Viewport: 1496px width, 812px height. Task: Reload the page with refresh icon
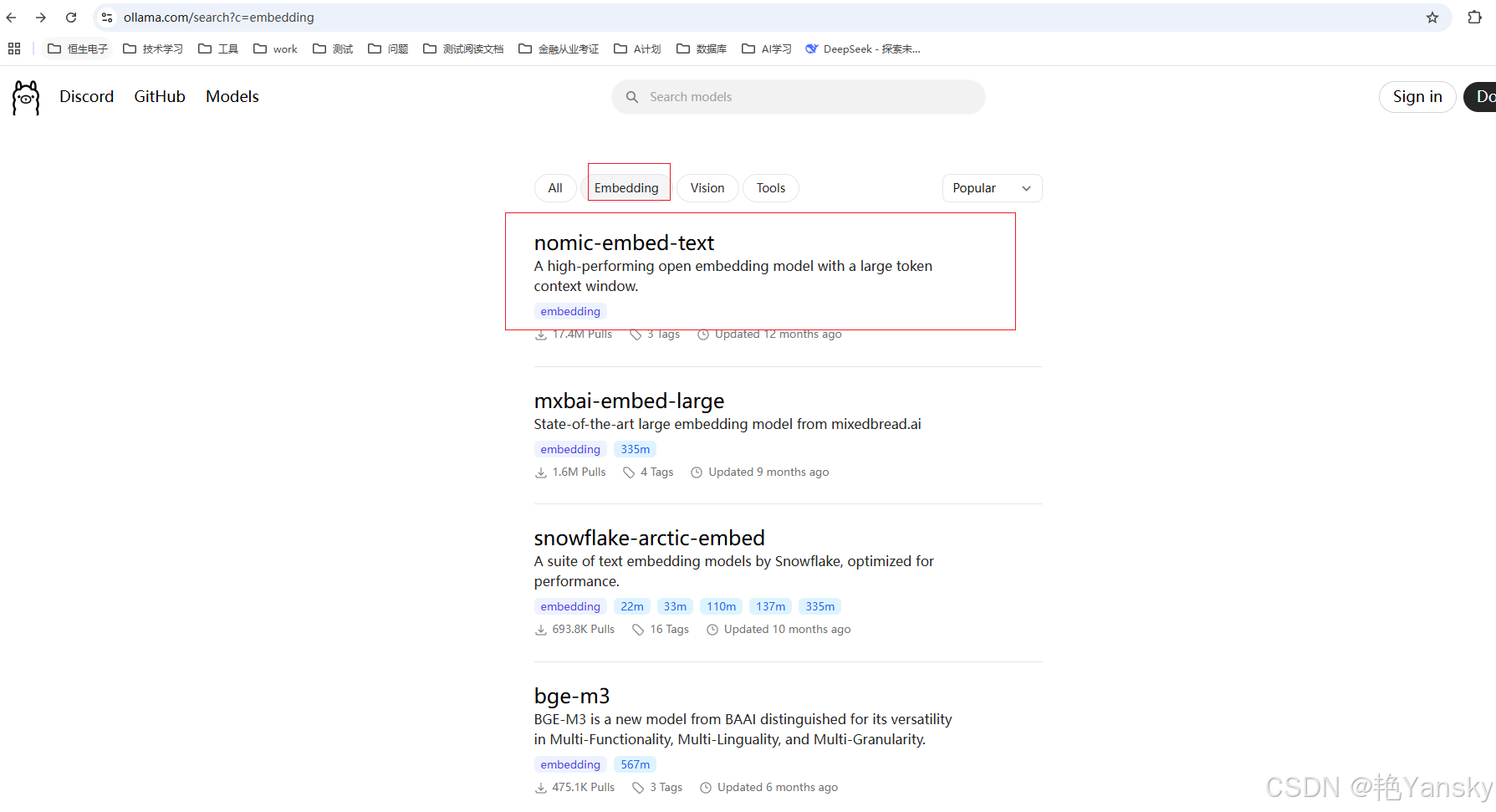tap(71, 18)
